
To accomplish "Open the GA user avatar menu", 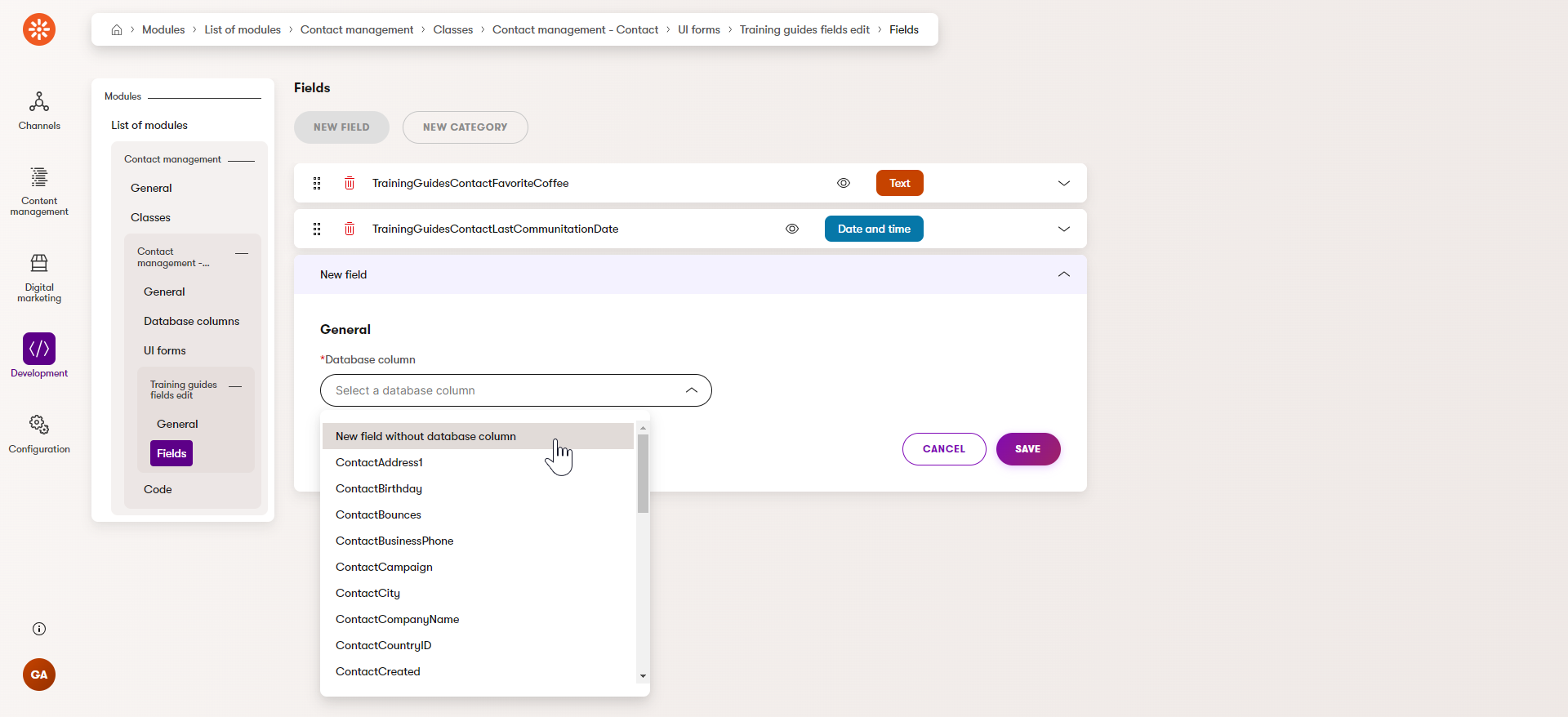I will 39,675.
